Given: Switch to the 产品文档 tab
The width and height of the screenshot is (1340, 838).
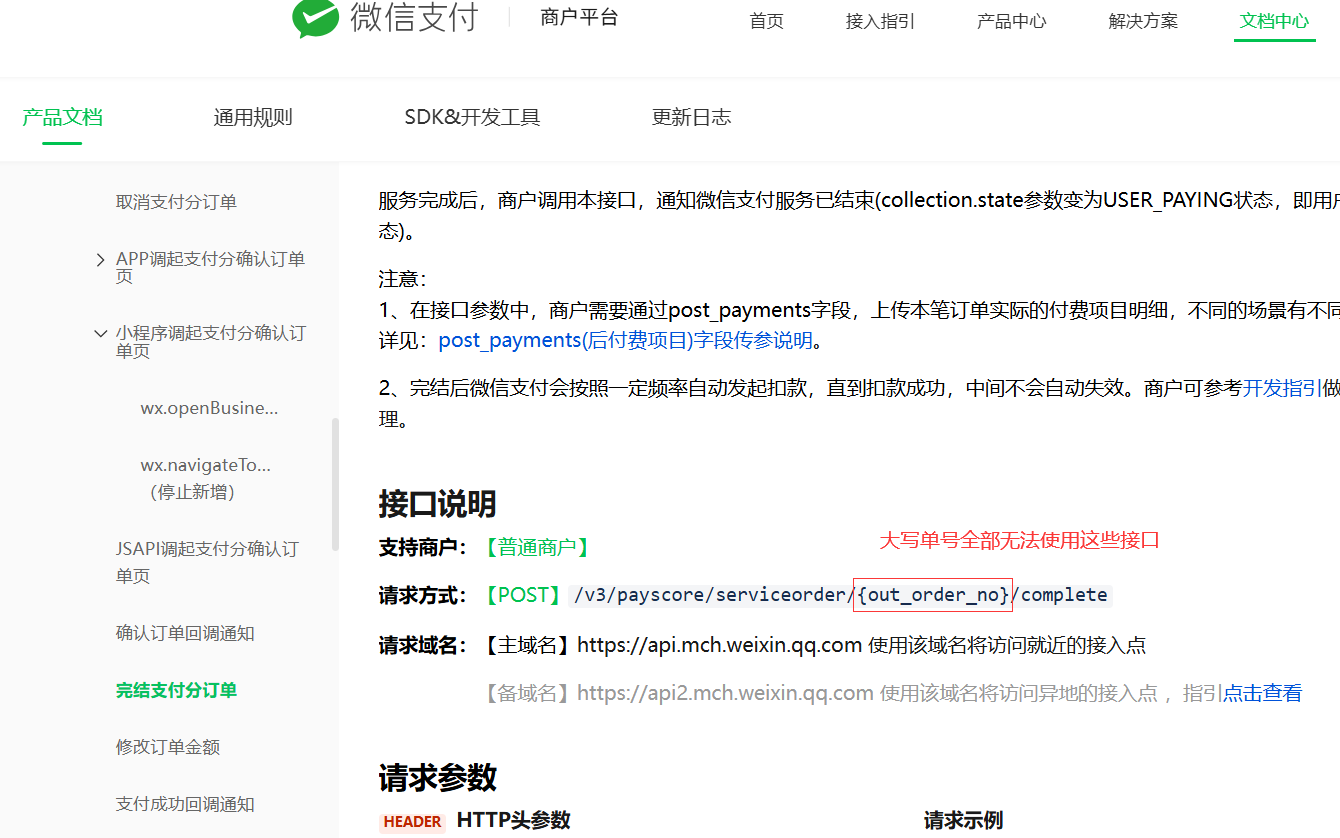Looking at the screenshot, I should [x=62, y=117].
